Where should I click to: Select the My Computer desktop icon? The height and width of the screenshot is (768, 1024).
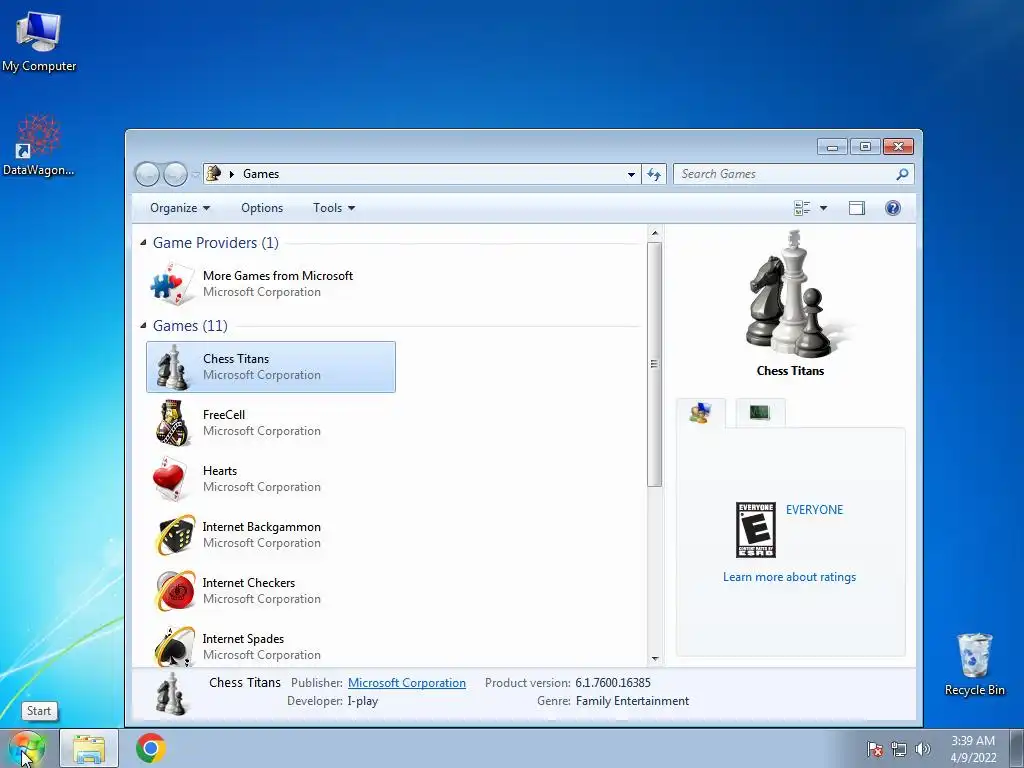pyautogui.click(x=39, y=42)
